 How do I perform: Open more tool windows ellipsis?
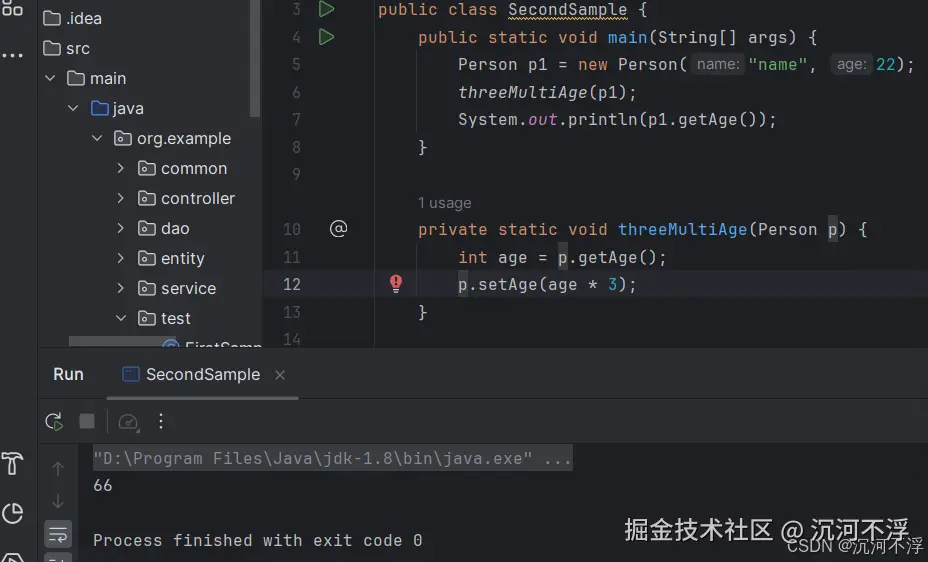click(12, 56)
